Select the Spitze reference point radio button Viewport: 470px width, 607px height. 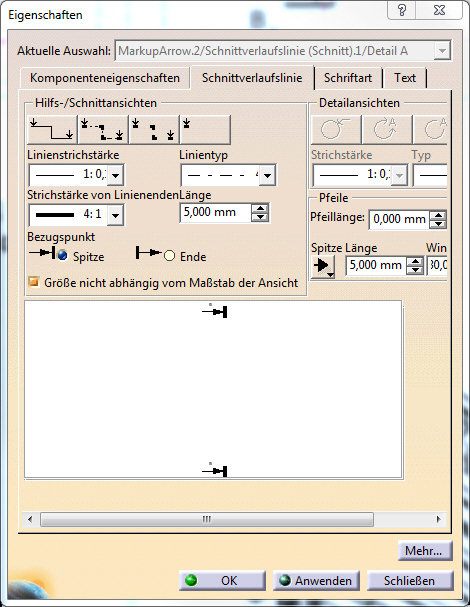62,255
